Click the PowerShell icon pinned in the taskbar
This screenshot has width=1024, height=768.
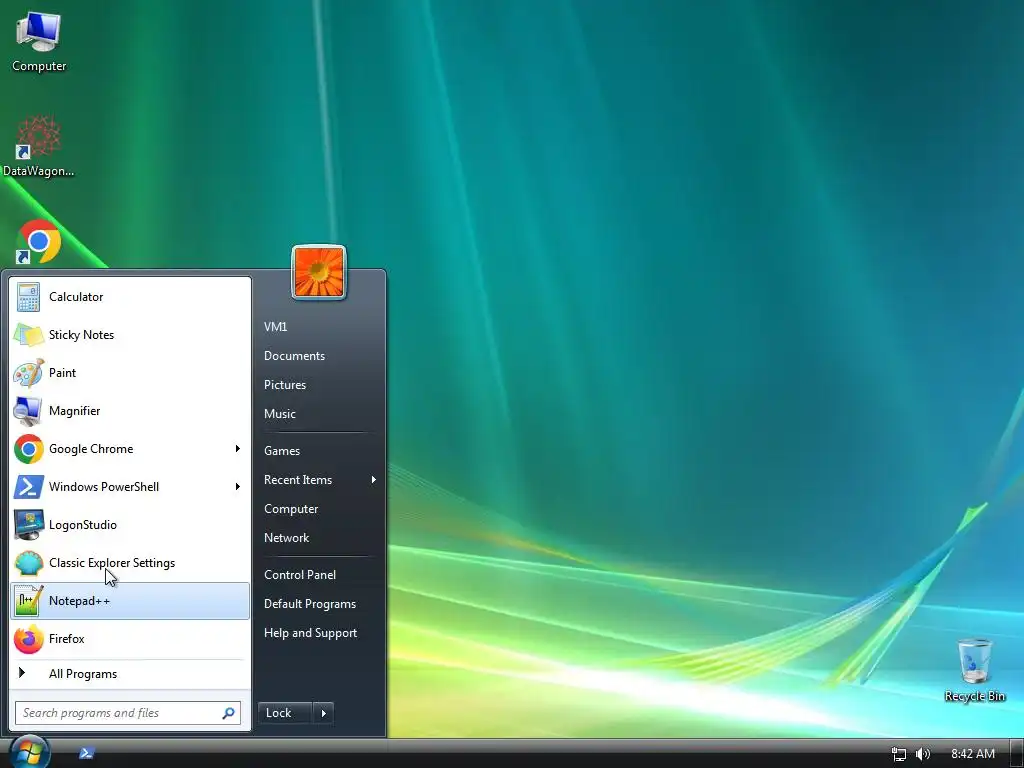(x=86, y=753)
